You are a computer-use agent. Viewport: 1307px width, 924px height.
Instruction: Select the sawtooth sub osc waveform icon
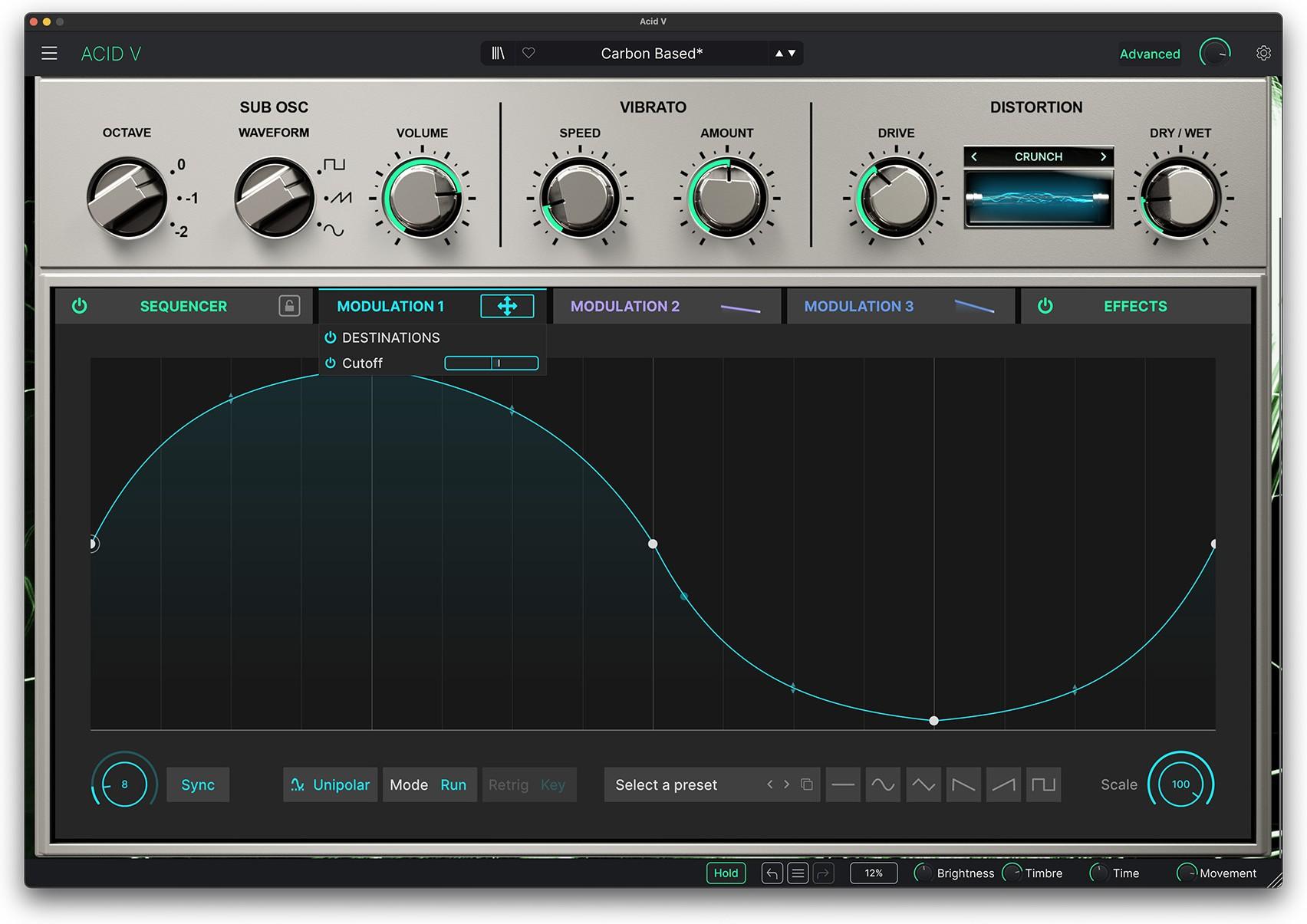341,198
